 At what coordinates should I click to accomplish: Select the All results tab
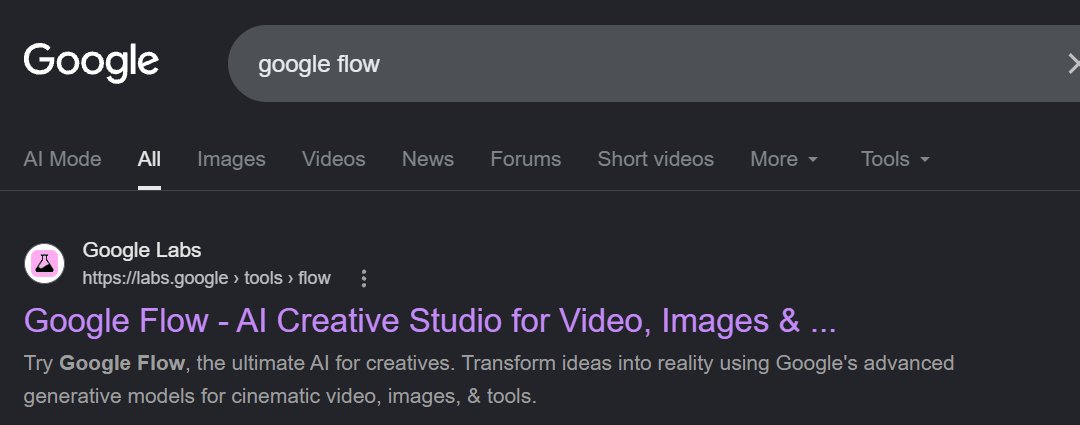pyautogui.click(x=149, y=159)
